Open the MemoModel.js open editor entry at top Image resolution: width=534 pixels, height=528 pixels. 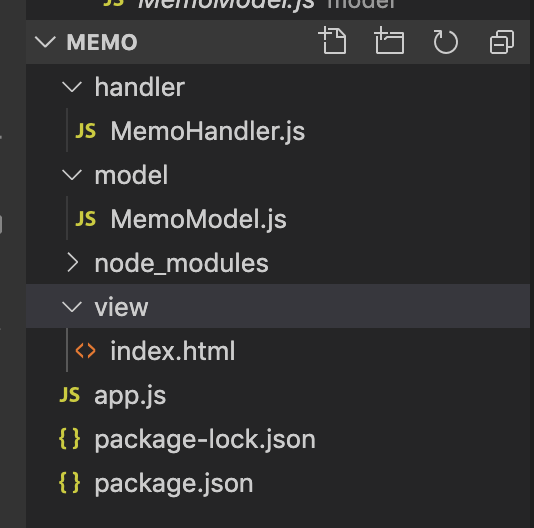click(226, 5)
